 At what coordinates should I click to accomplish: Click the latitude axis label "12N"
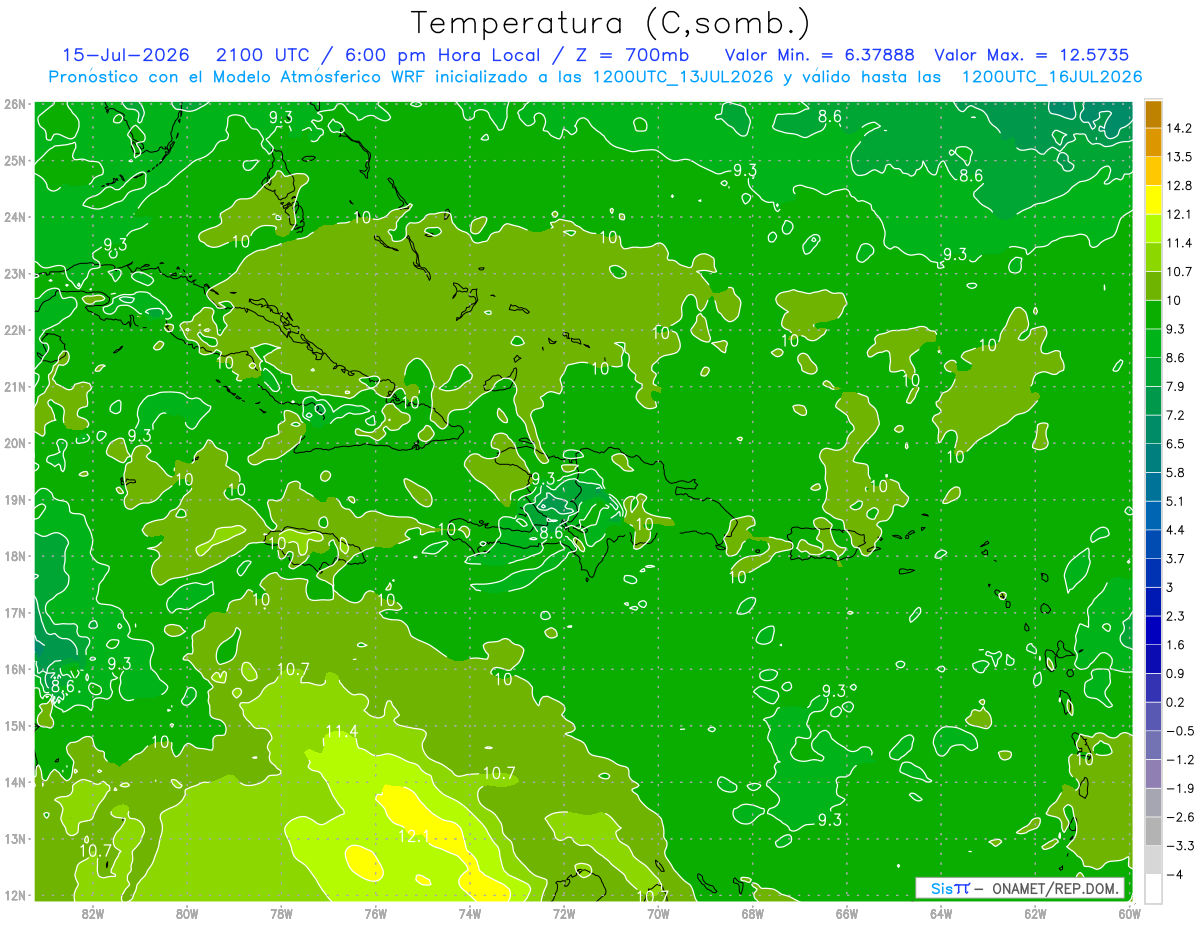tap(15, 895)
